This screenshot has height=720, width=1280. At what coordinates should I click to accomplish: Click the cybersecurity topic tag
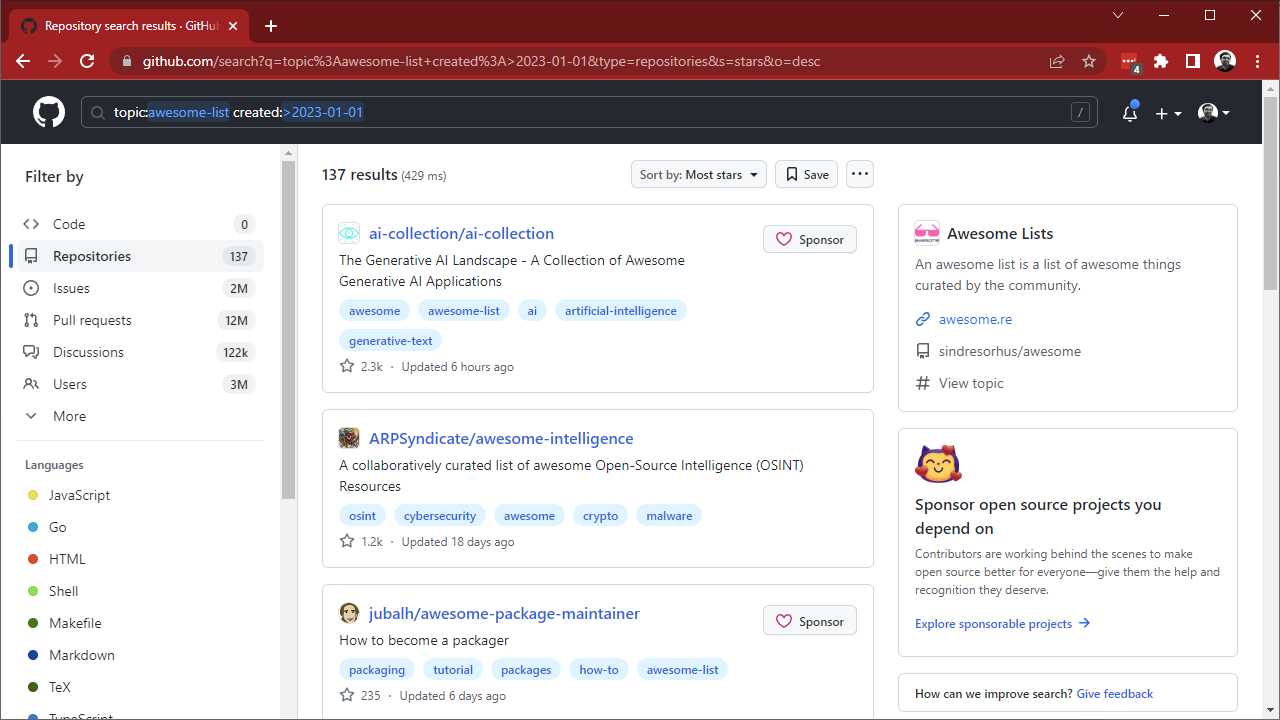[440, 516]
